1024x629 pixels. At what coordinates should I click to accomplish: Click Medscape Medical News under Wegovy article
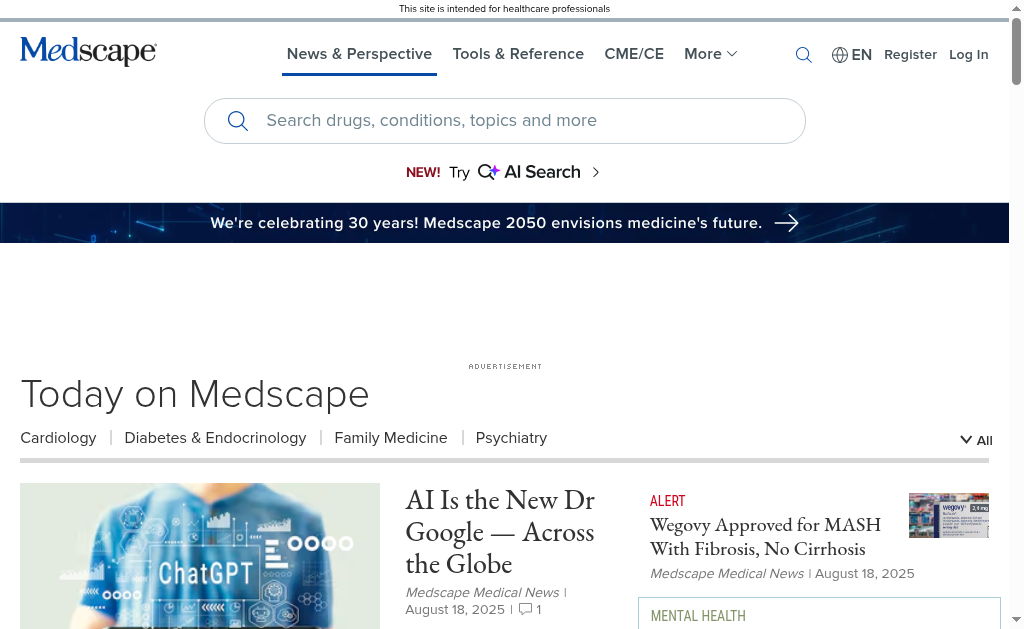click(727, 573)
